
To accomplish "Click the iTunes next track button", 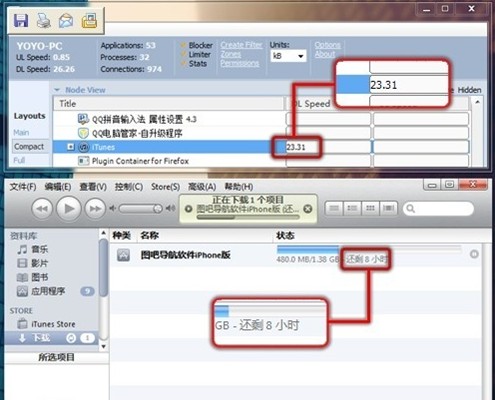I will coord(95,209).
